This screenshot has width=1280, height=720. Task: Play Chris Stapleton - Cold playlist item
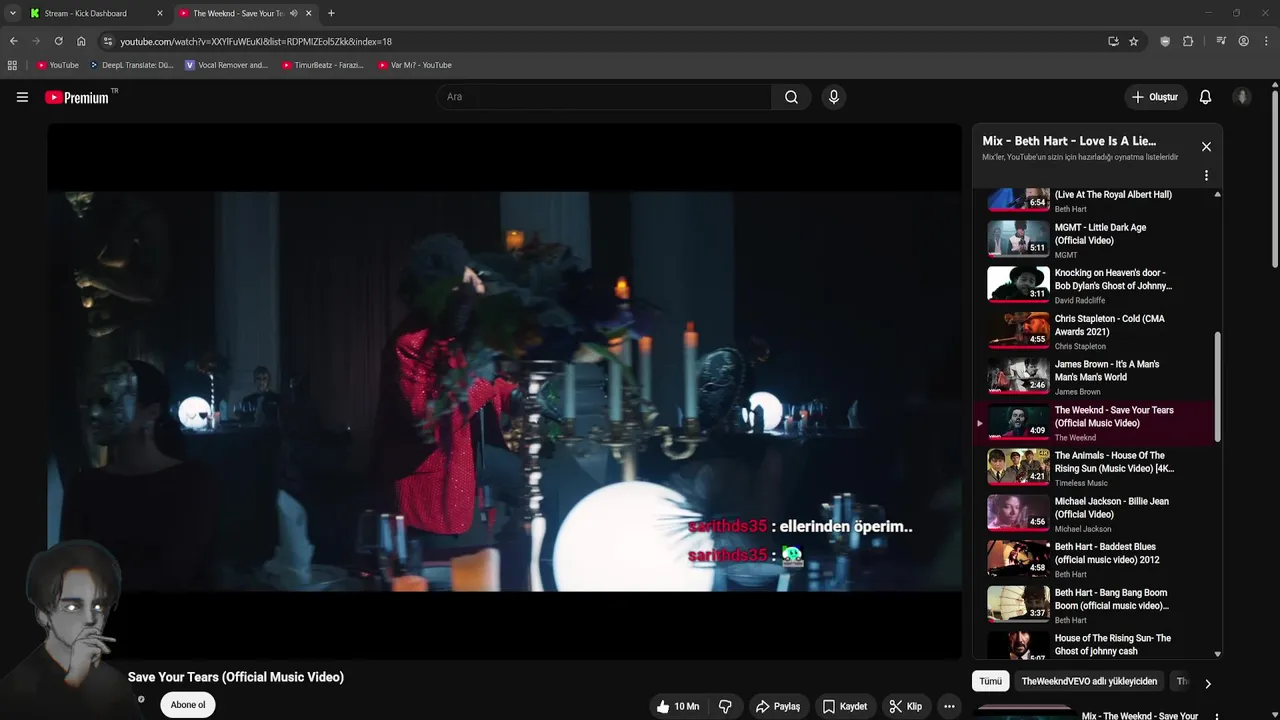click(1095, 332)
